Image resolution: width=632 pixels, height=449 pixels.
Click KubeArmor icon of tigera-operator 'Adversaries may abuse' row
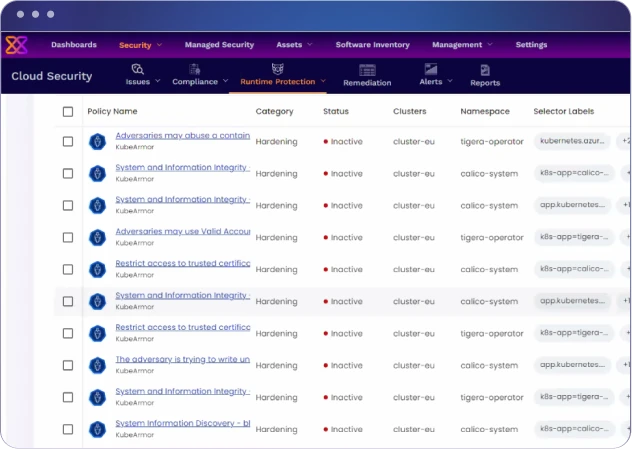tap(97, 141)
